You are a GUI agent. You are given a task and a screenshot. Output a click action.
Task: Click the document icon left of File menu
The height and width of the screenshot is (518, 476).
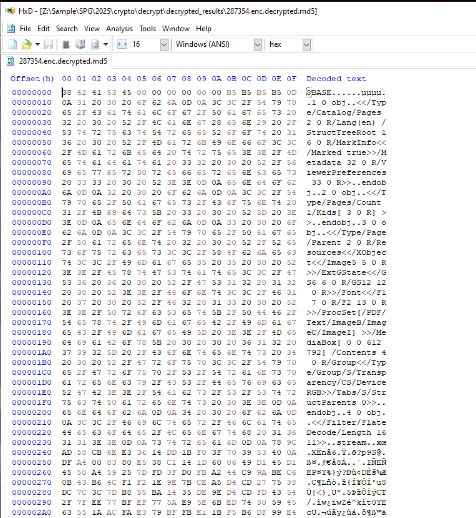click(11, 28)
